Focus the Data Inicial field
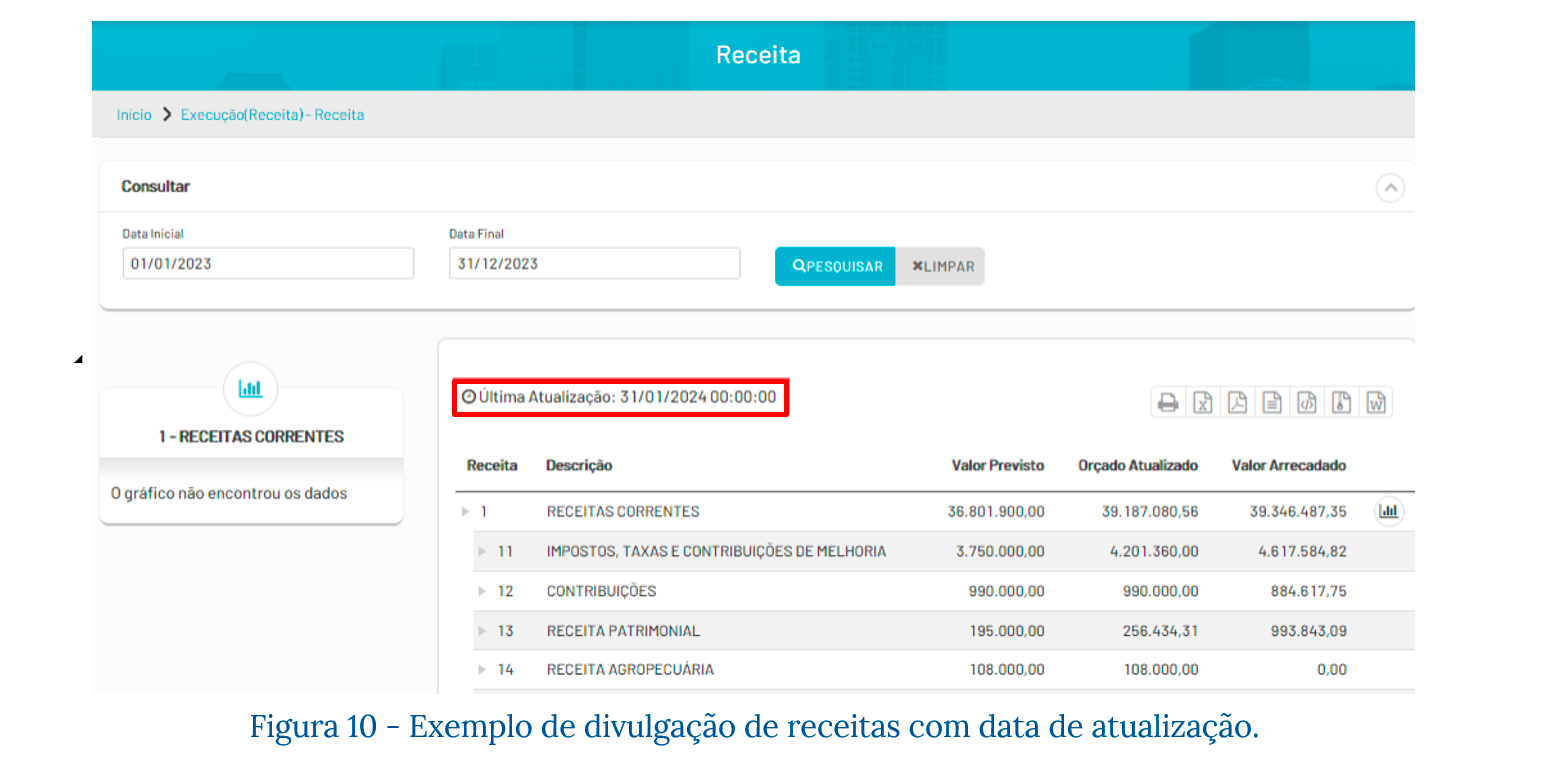This screenshot has height=777, width=1549. 268,264
